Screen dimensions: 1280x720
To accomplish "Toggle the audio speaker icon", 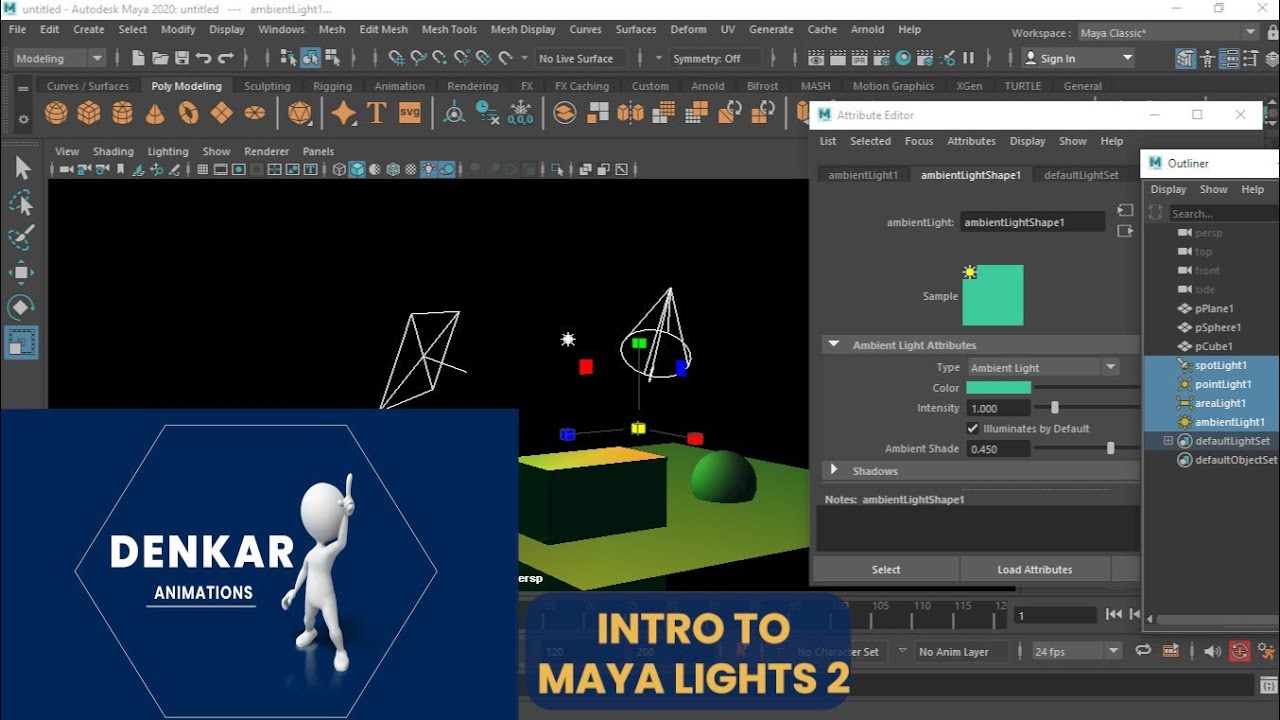I will click(x=1212, y=651).
